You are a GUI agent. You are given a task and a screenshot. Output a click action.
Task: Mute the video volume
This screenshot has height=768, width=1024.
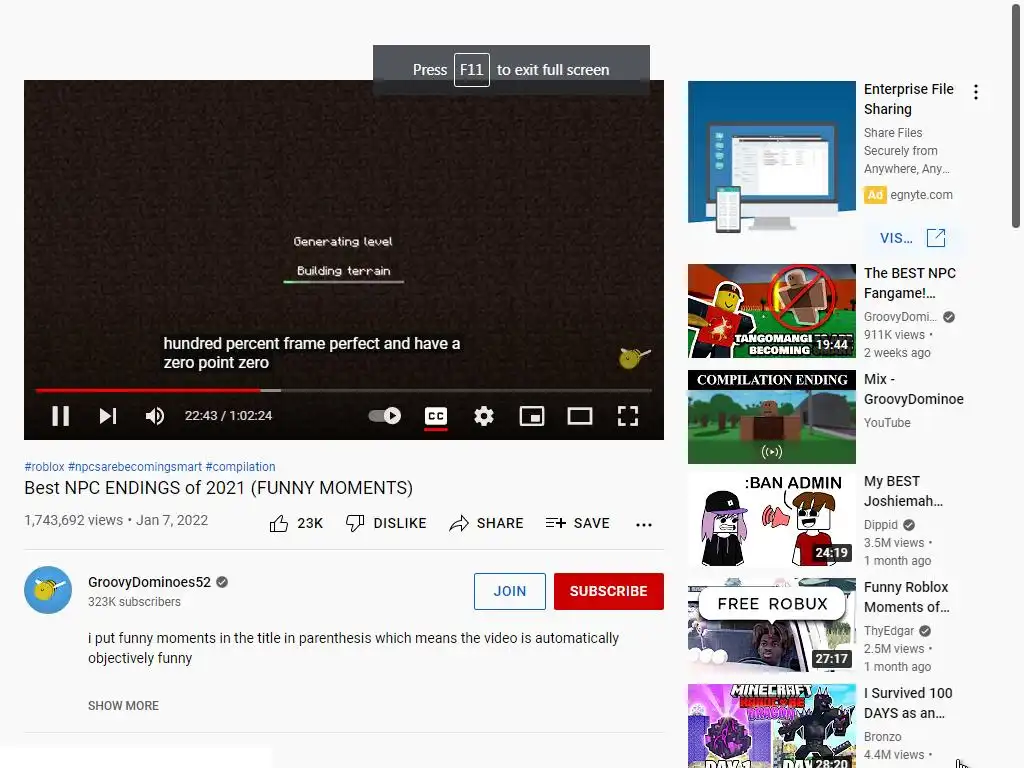pos(155,416)
